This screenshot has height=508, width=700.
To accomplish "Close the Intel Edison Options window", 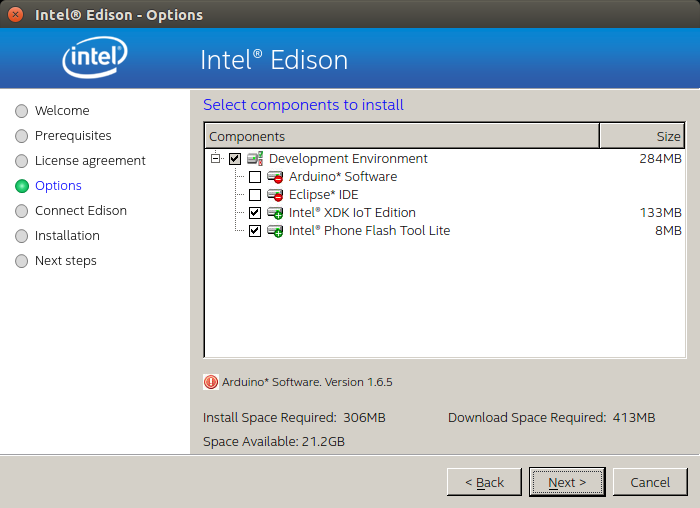I will (x=16, y=14).
